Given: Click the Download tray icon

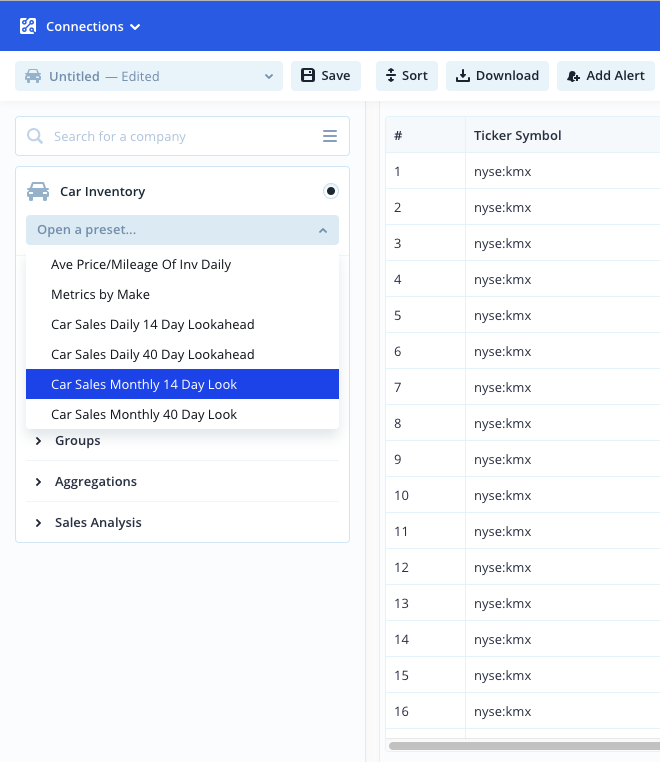Looking at the screenshot, I should point(463,76).
